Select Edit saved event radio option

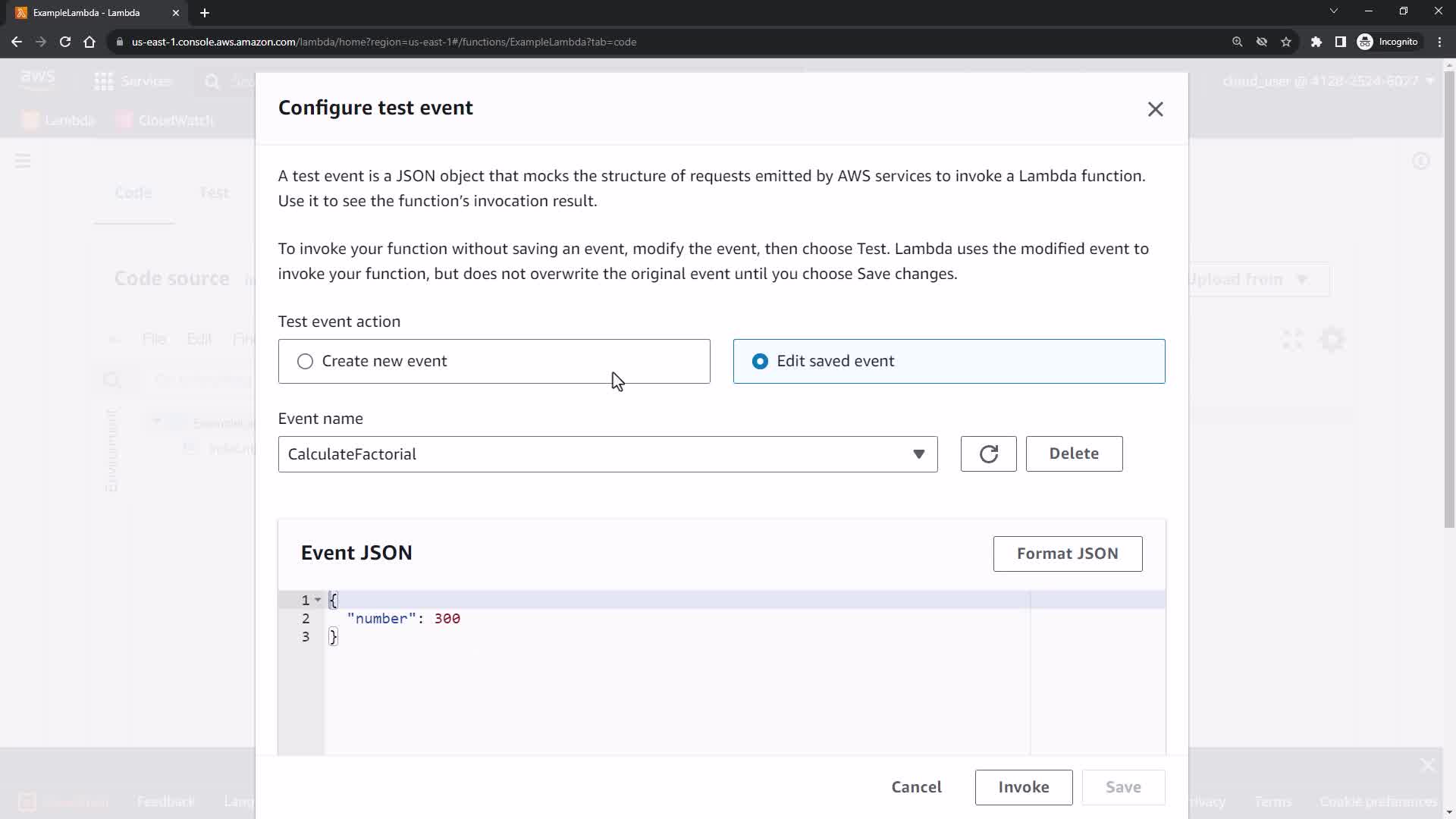pyautogui.click(x=760, y=362)
